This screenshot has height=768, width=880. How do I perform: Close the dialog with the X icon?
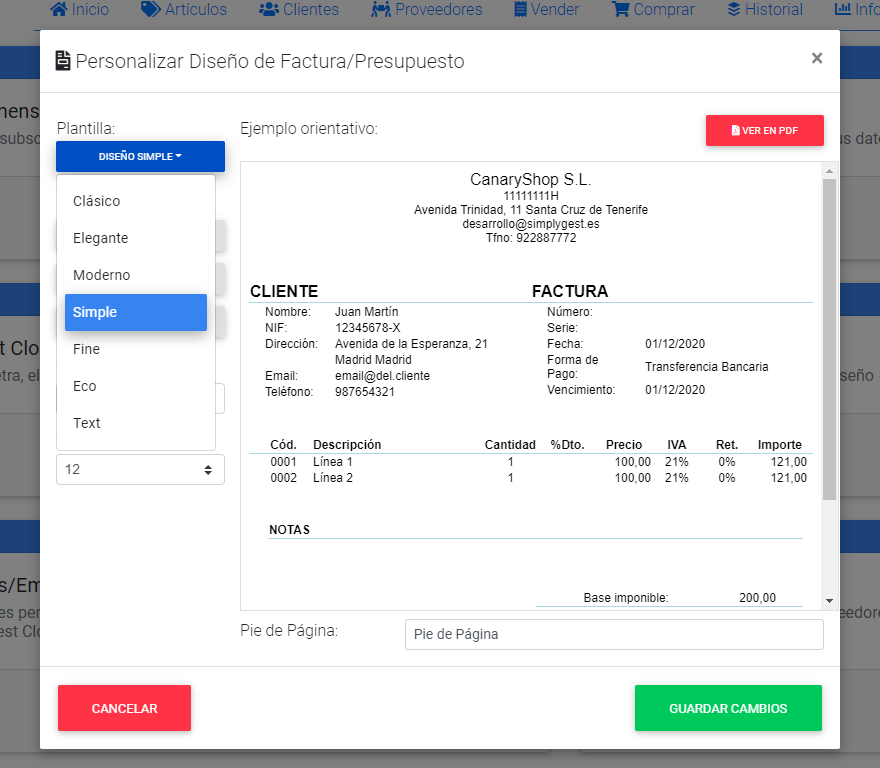coord(817,58)
